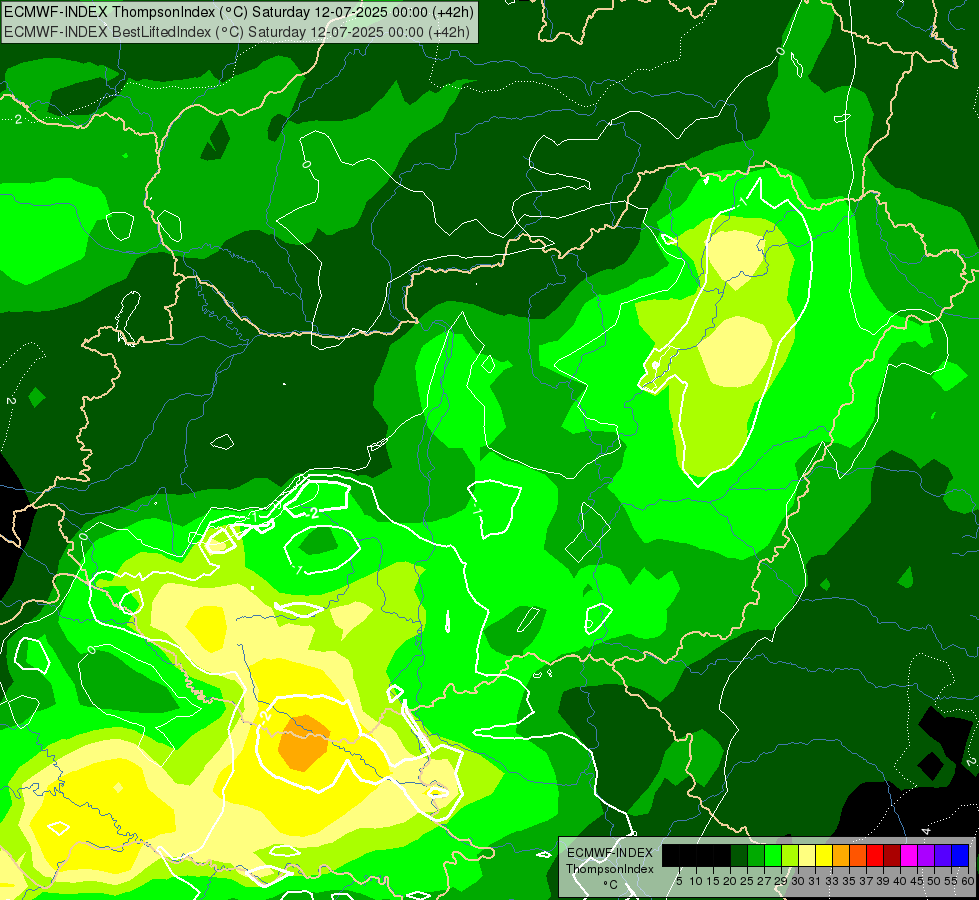
Task: Pick the pure yellow 31-33 legend swatch
Action: coord(824,855)
